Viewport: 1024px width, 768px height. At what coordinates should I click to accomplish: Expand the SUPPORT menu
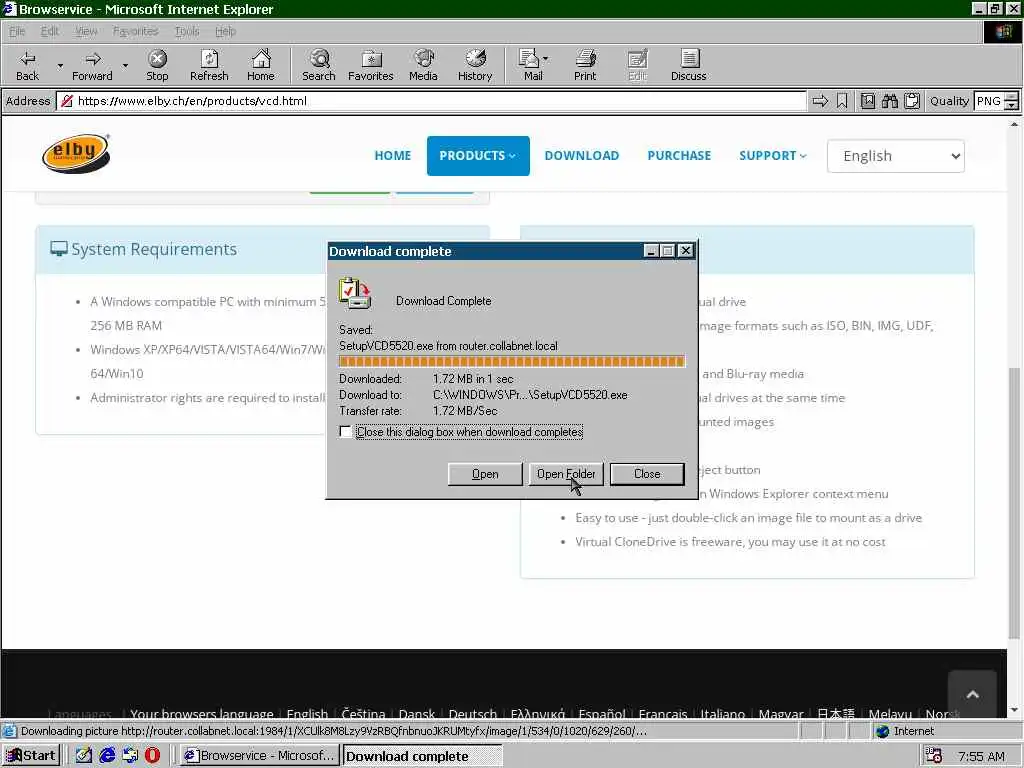tap(773, 155)
